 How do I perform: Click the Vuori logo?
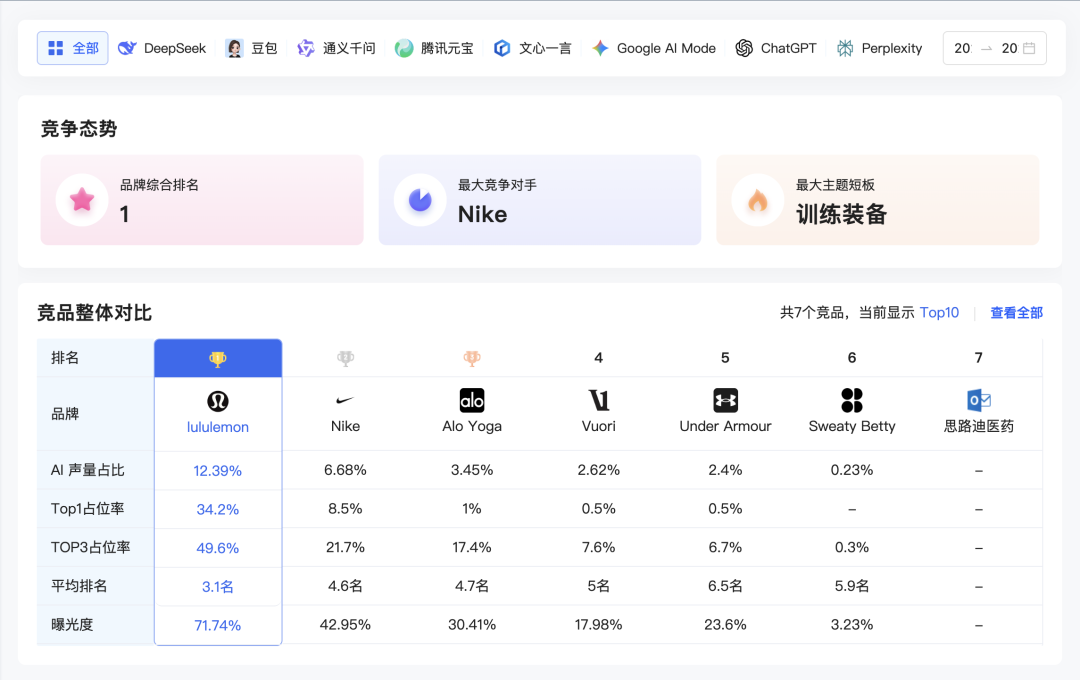599,400
